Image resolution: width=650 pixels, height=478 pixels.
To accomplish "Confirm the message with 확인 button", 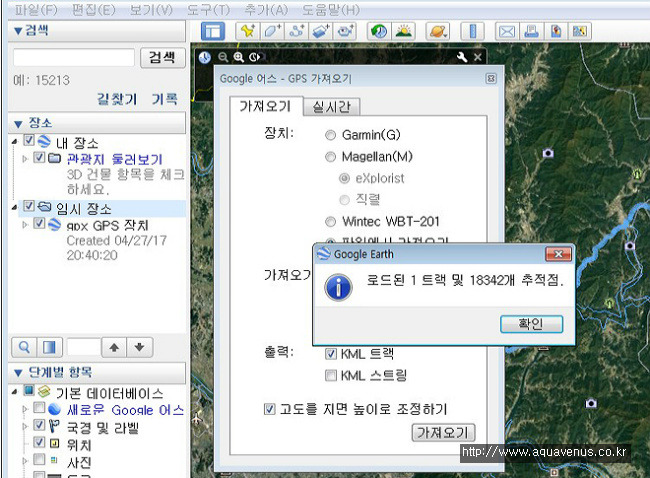I will [531, 324].
